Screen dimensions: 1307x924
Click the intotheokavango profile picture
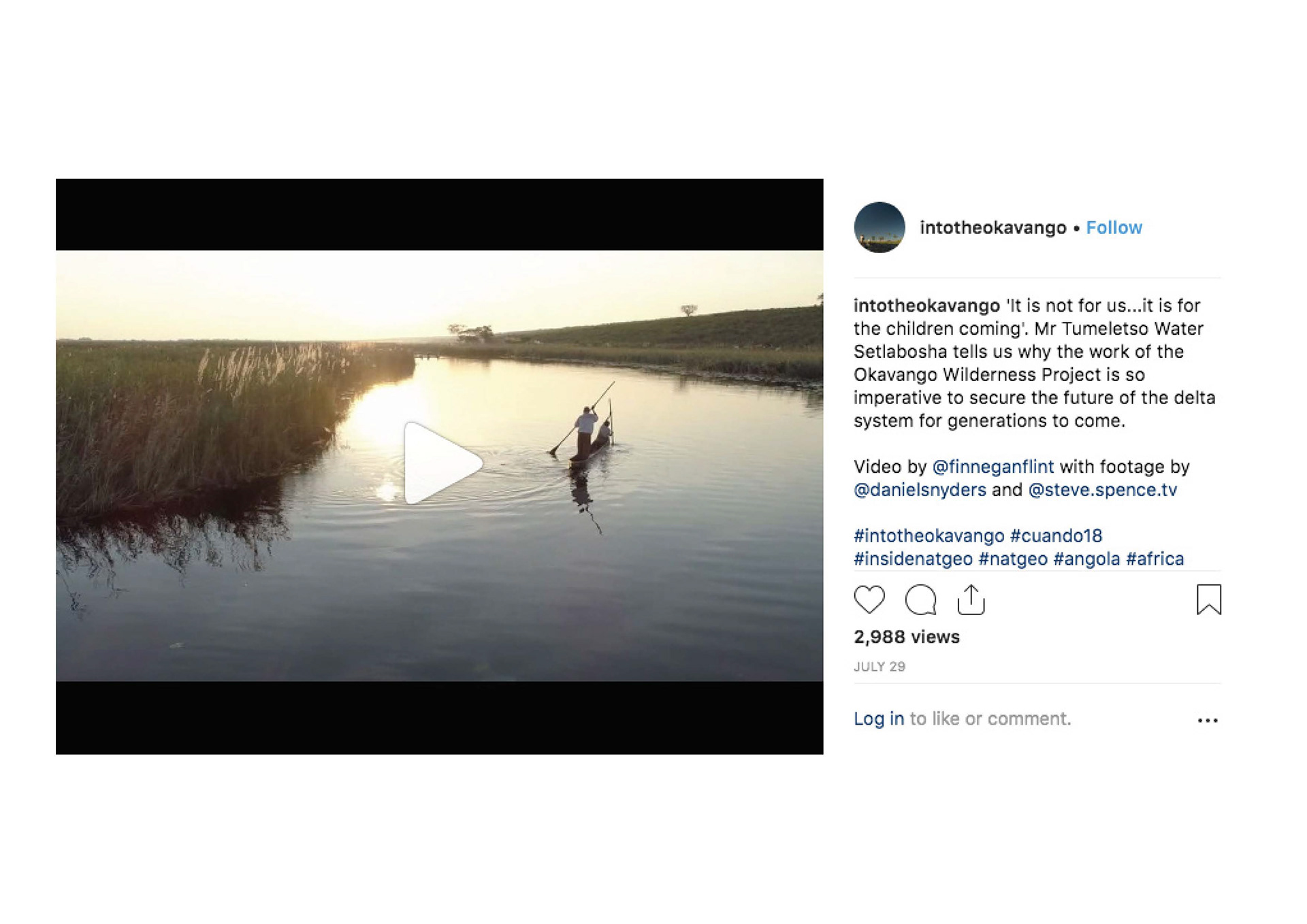(x=880, y=227)
